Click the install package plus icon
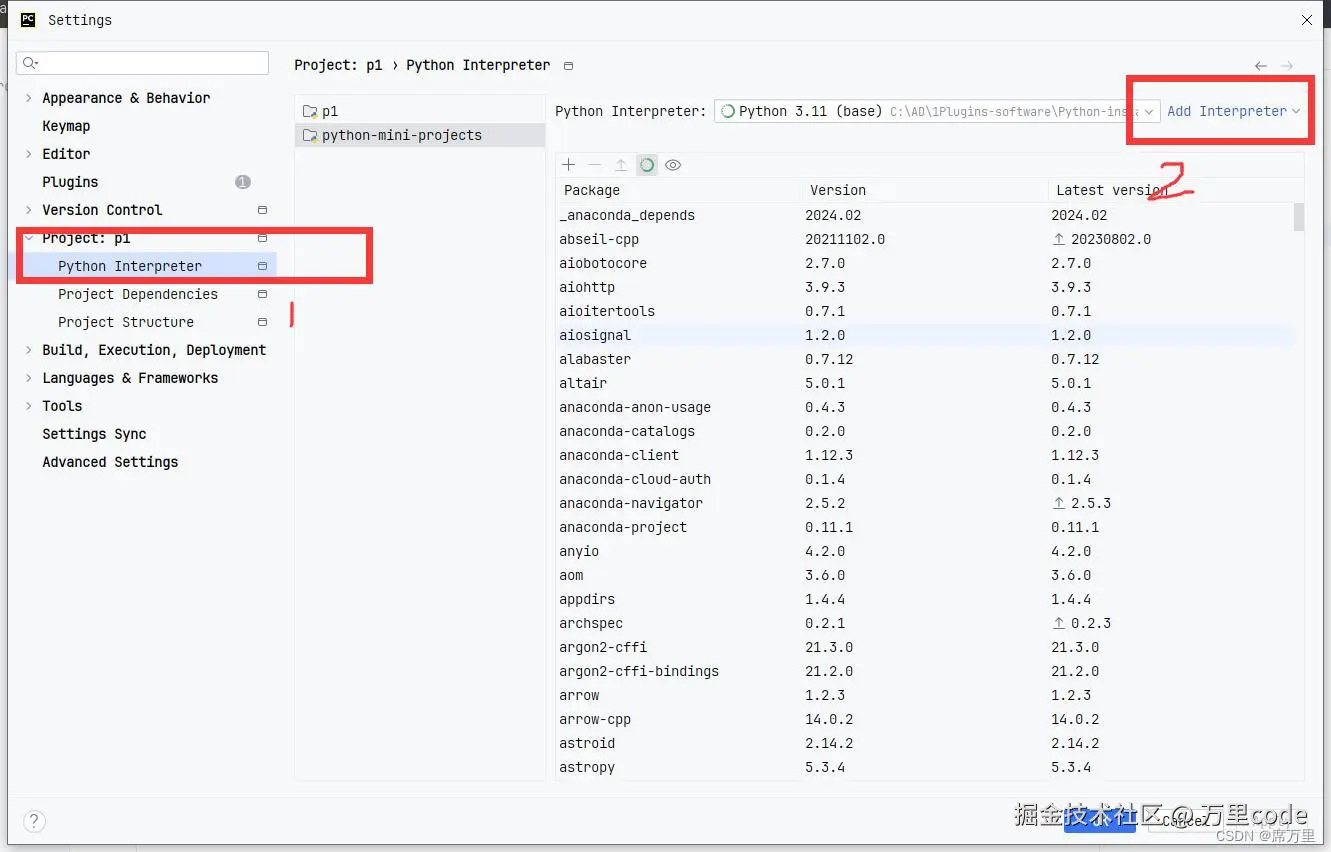Viewport: 1331px width, 852px height. pos(568,165)
